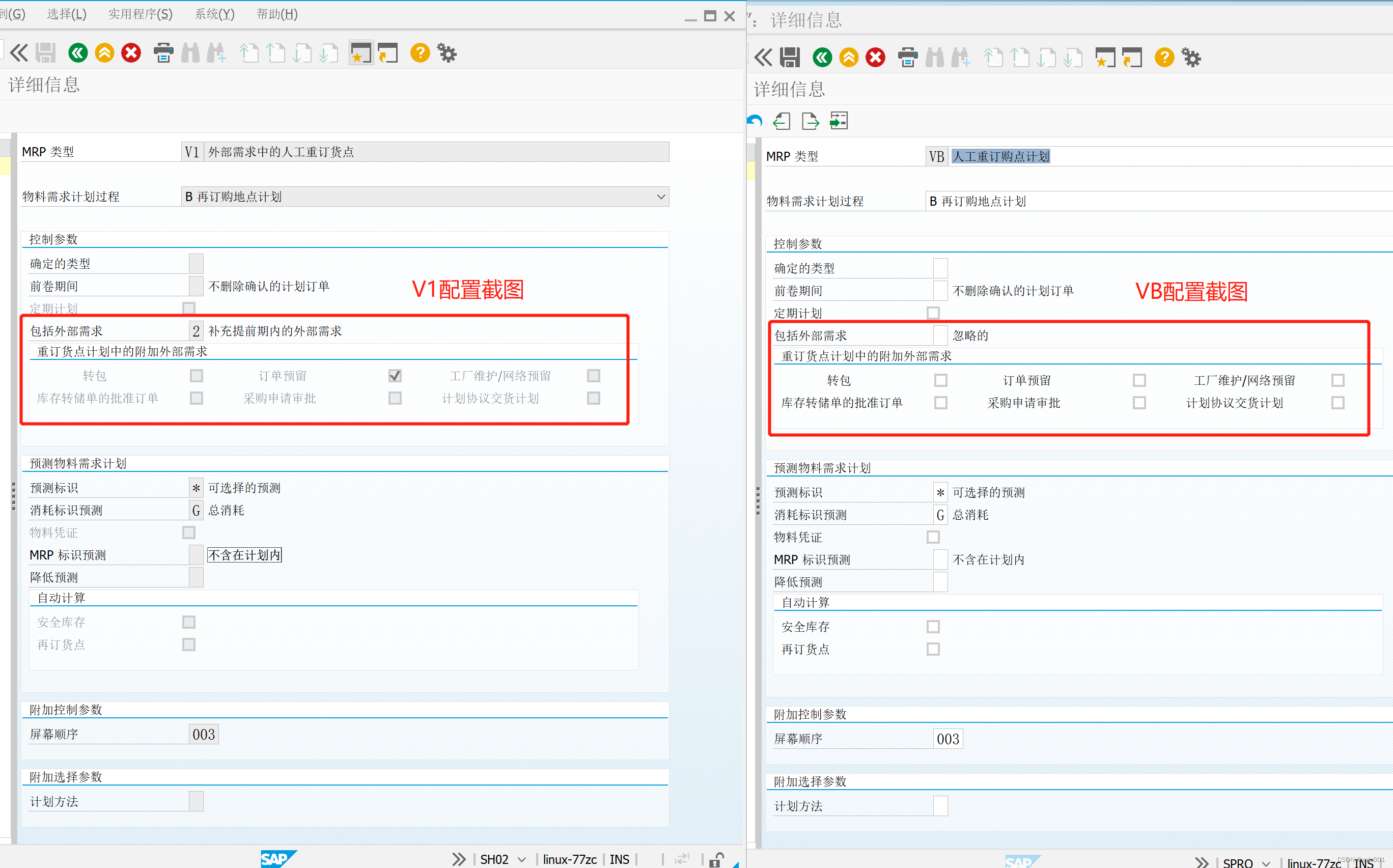Viewport: 1393px width, 868px height.
Task: Click the green back icon in left window
Action: pyautogui.click(x=77, y=53)
